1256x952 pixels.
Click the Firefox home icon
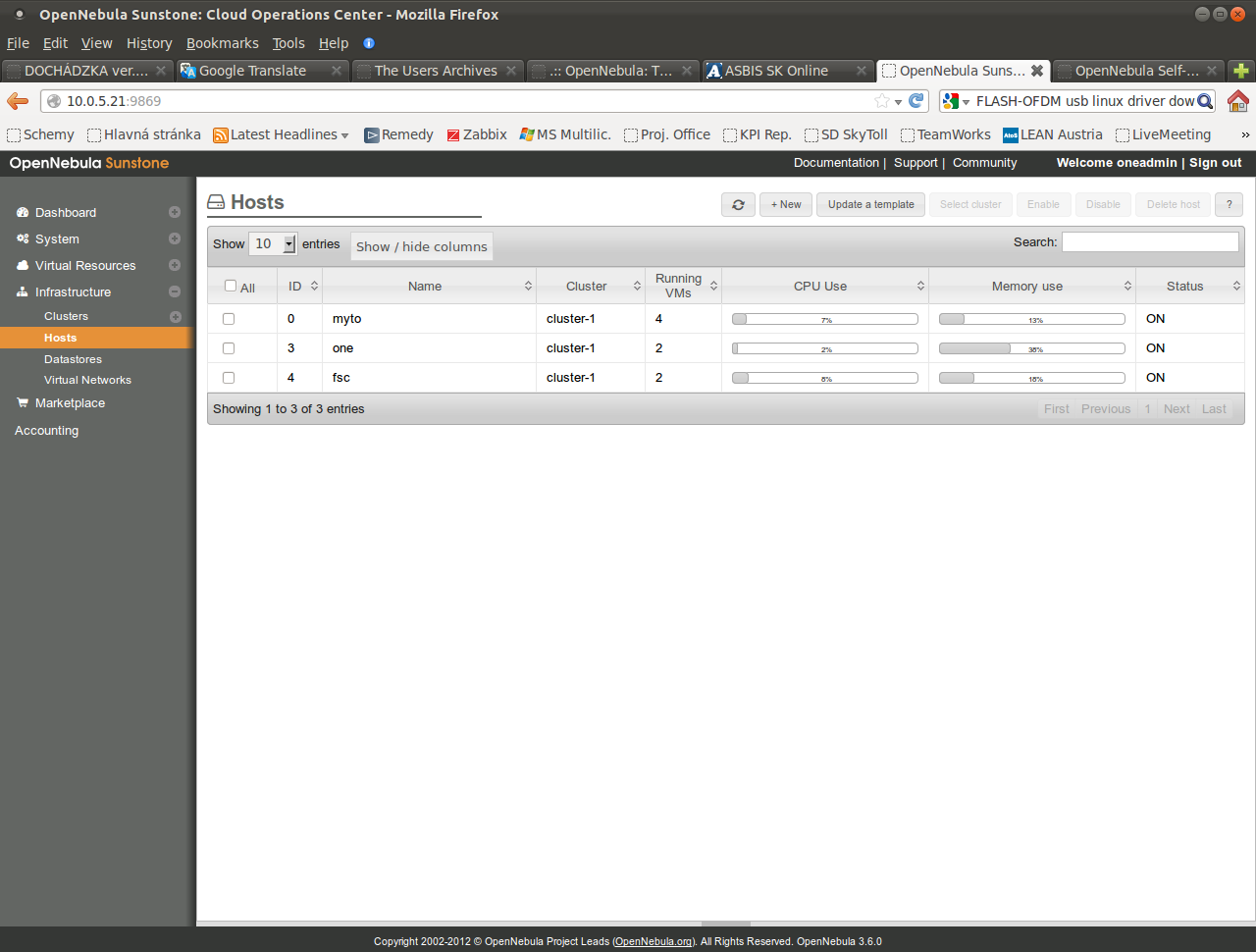point(1238,100)
